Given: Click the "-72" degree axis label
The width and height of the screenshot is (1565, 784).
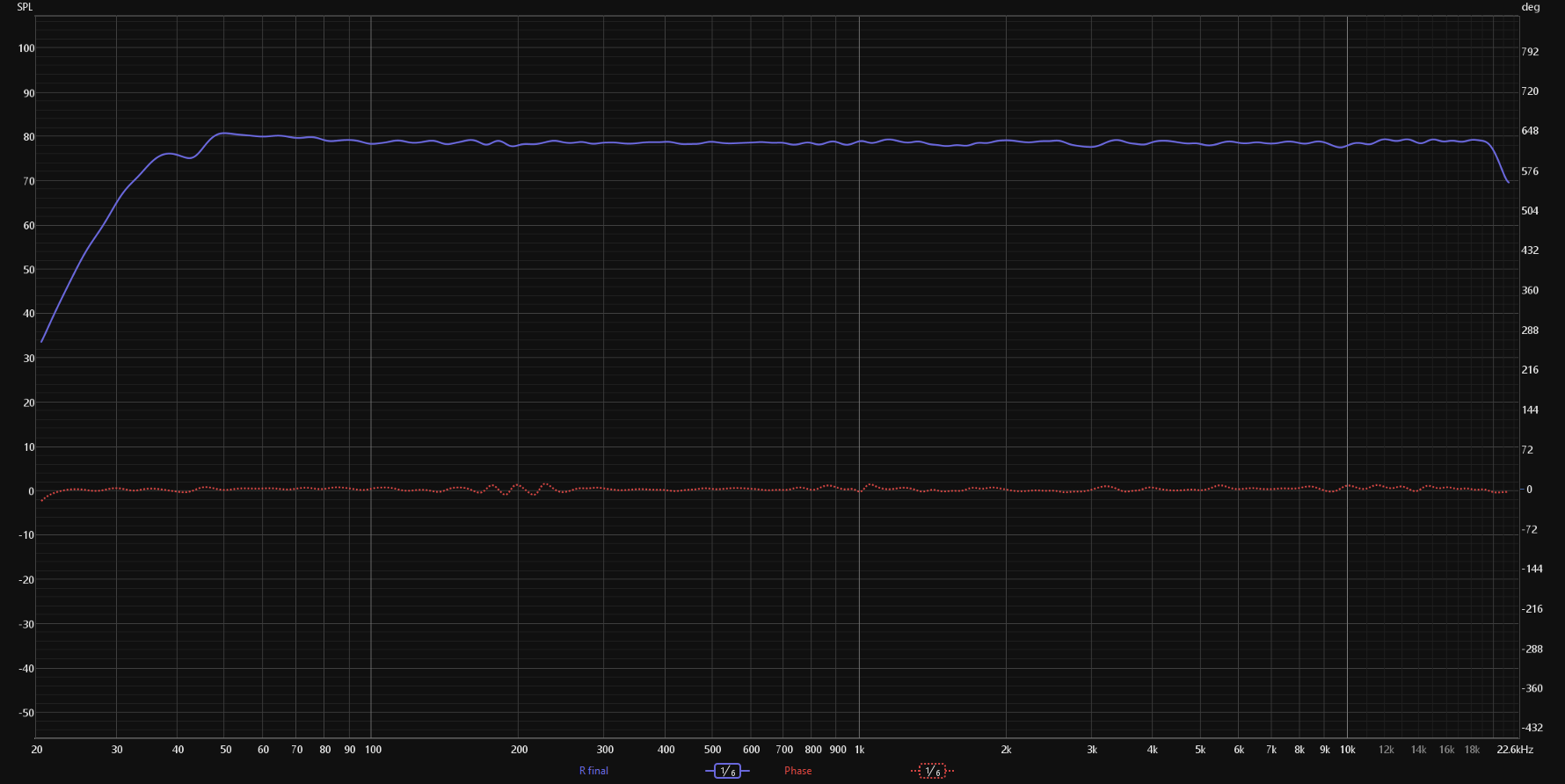Looking at the screenshot, I should (1530, 529).
